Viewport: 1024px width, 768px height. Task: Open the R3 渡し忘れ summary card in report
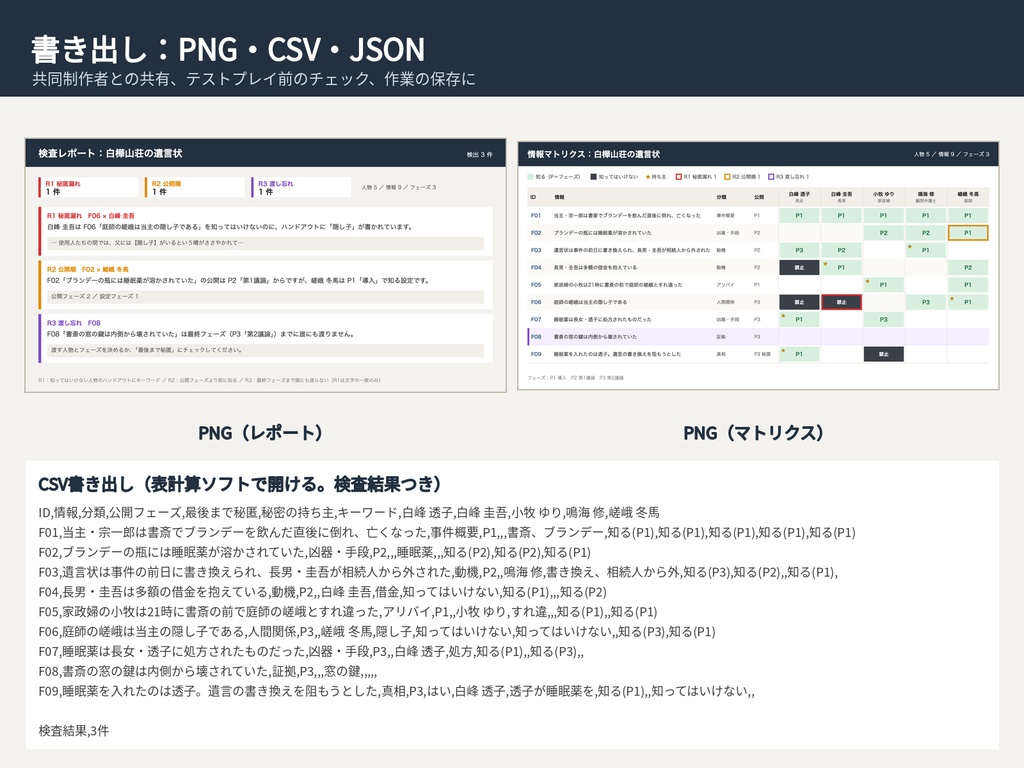(x=300, y=187)
